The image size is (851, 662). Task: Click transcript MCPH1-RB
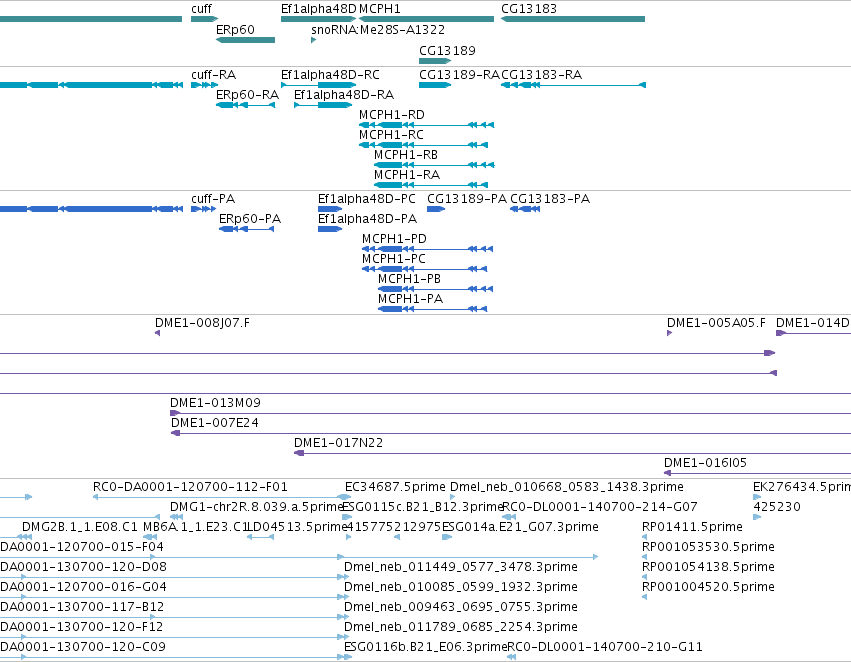[x=406, y=155]
